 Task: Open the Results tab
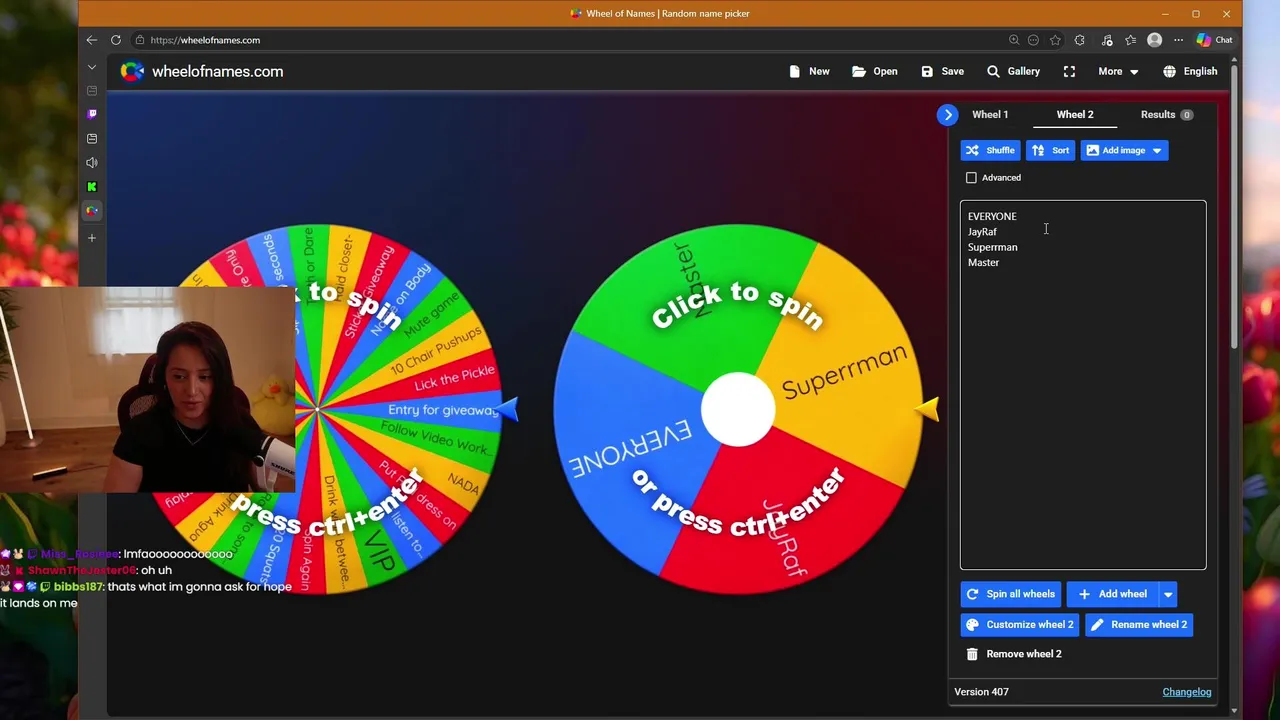coord(1166,115)
